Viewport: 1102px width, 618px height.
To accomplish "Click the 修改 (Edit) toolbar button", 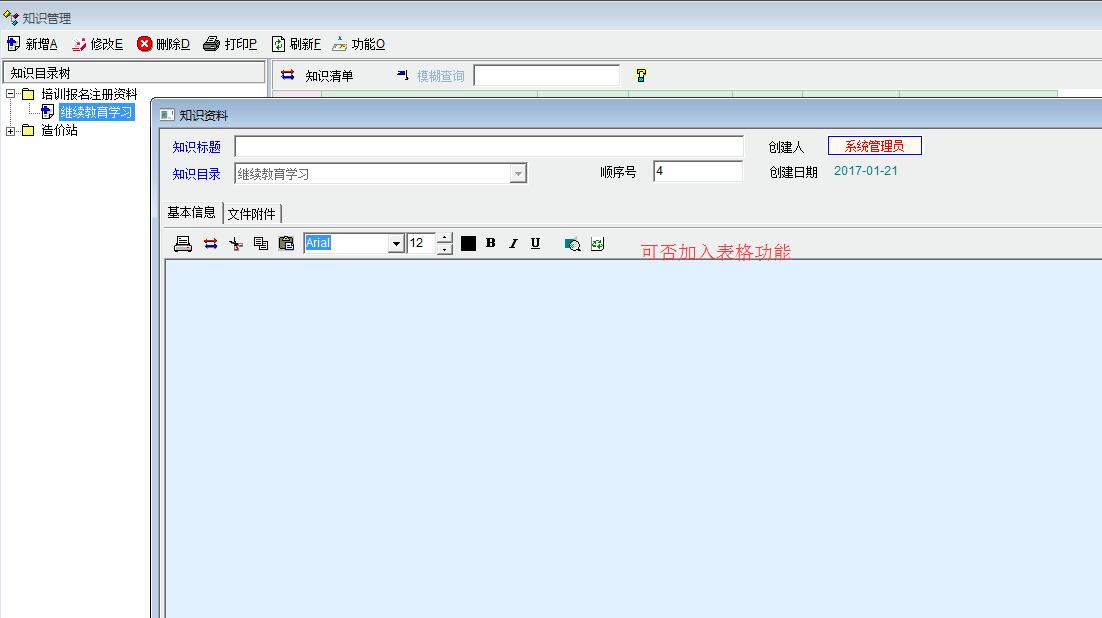I will (97, 44).
